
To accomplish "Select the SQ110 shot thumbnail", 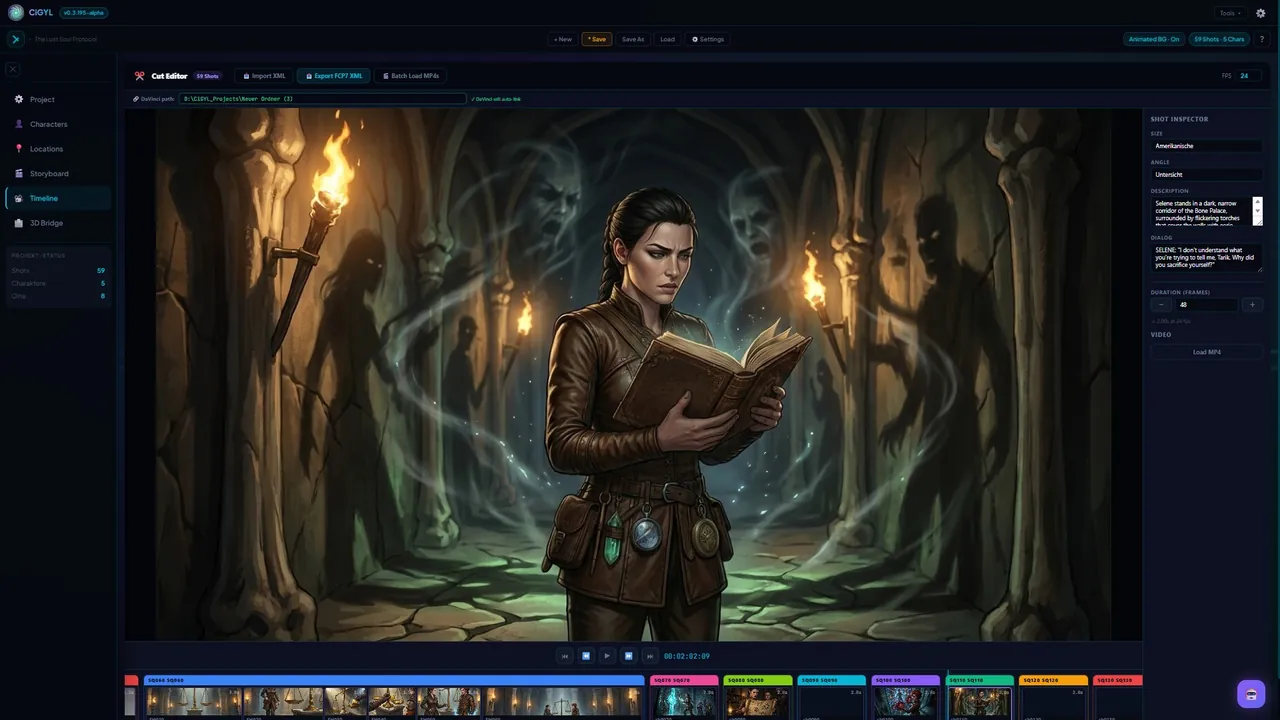I will [980, 702].
